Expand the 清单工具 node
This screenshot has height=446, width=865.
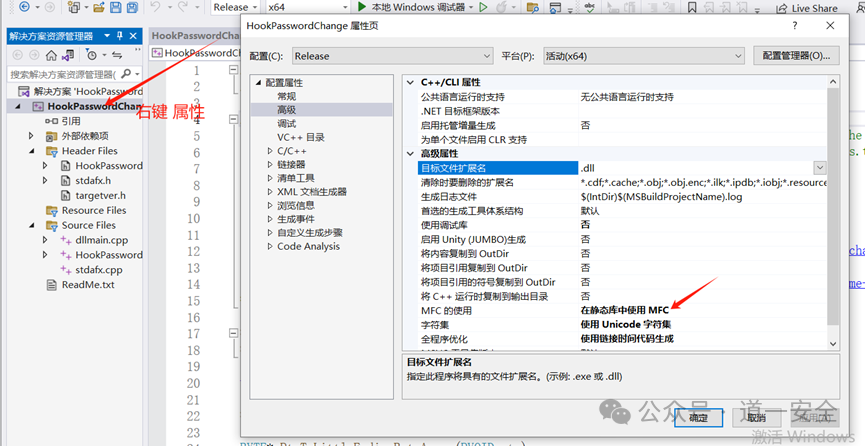tap(270, 178)
